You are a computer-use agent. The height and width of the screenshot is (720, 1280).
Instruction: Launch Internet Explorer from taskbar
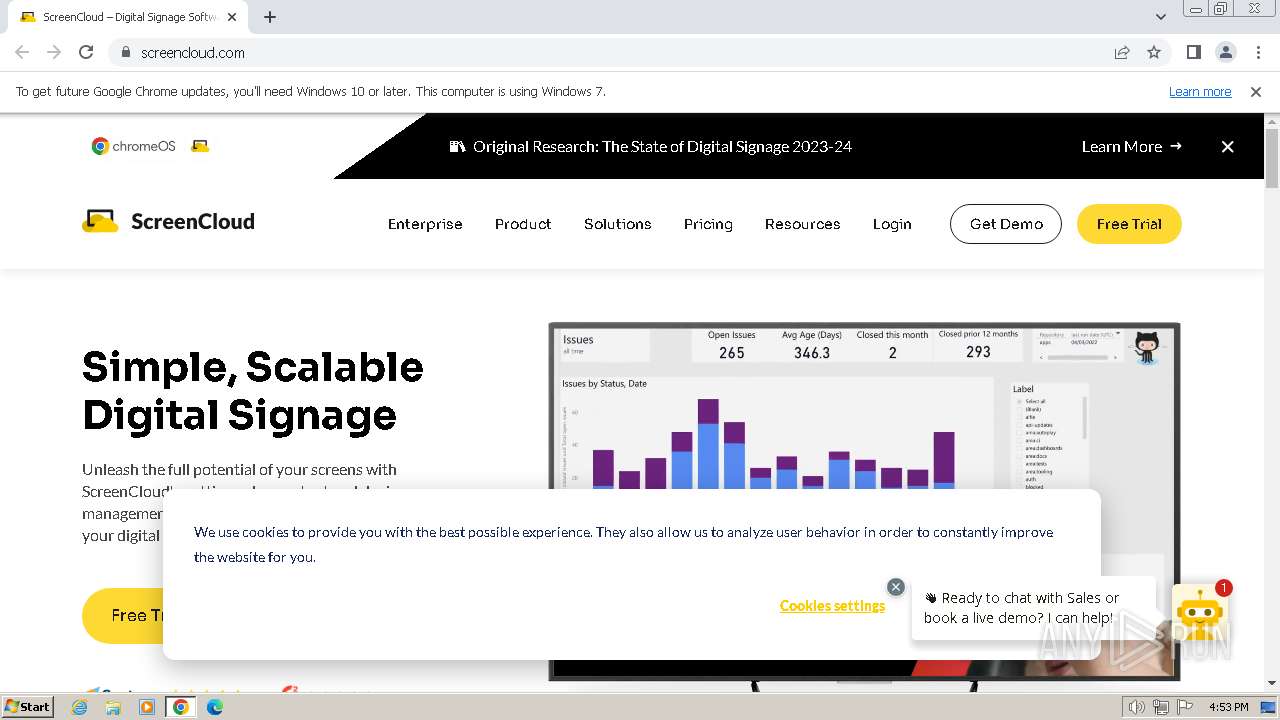(x=79, y=707)
